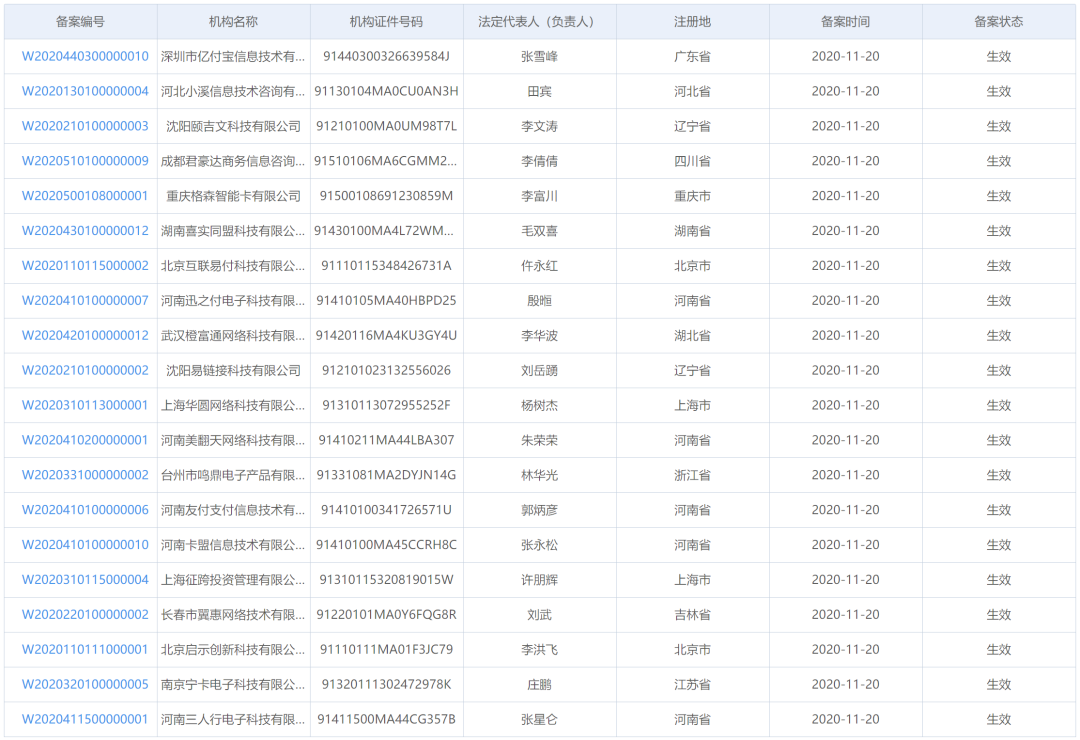Image resolution: width=1080 pixels, height=740 pixels.
Task: Open record link W2020331000000002
Action: 85,475
